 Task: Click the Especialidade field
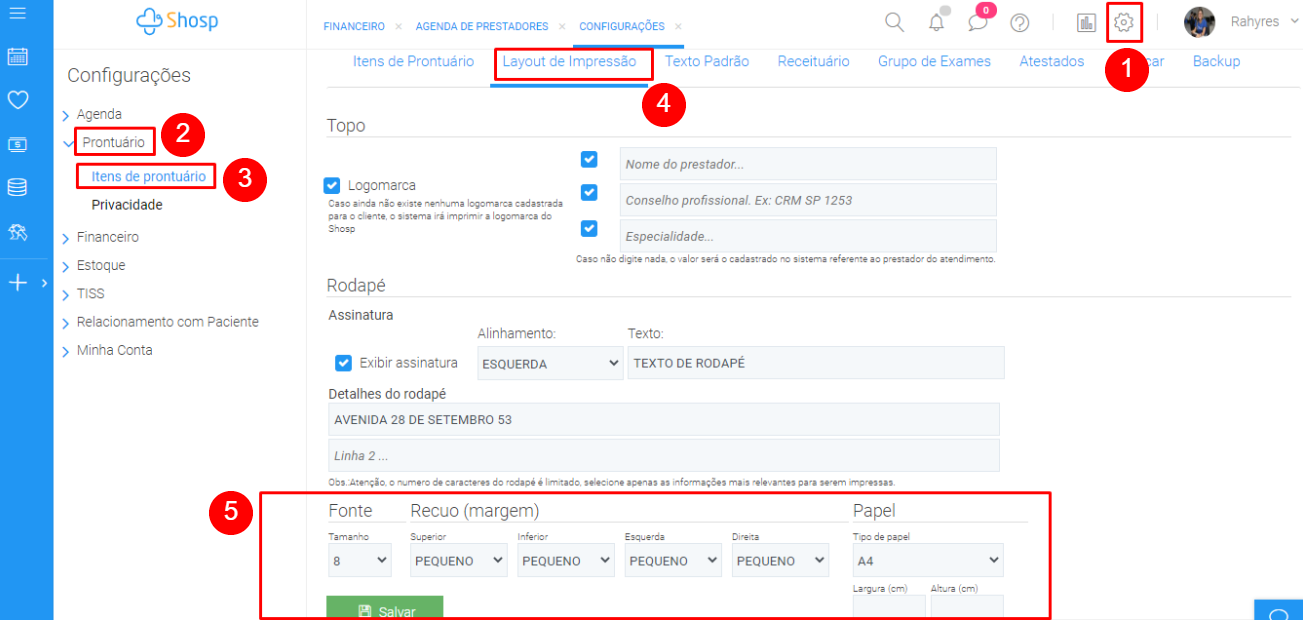coord(808,236)
